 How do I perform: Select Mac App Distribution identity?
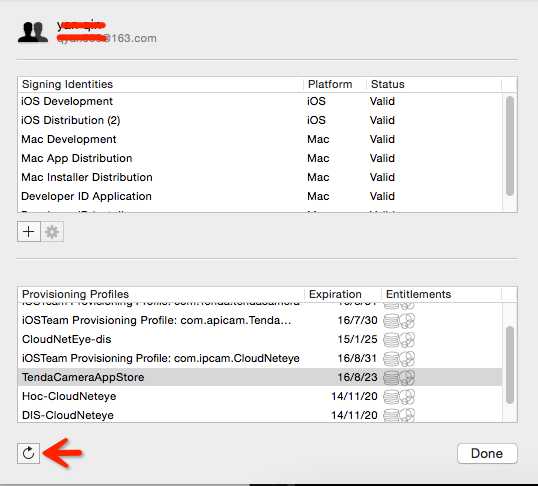click(260, 158)
